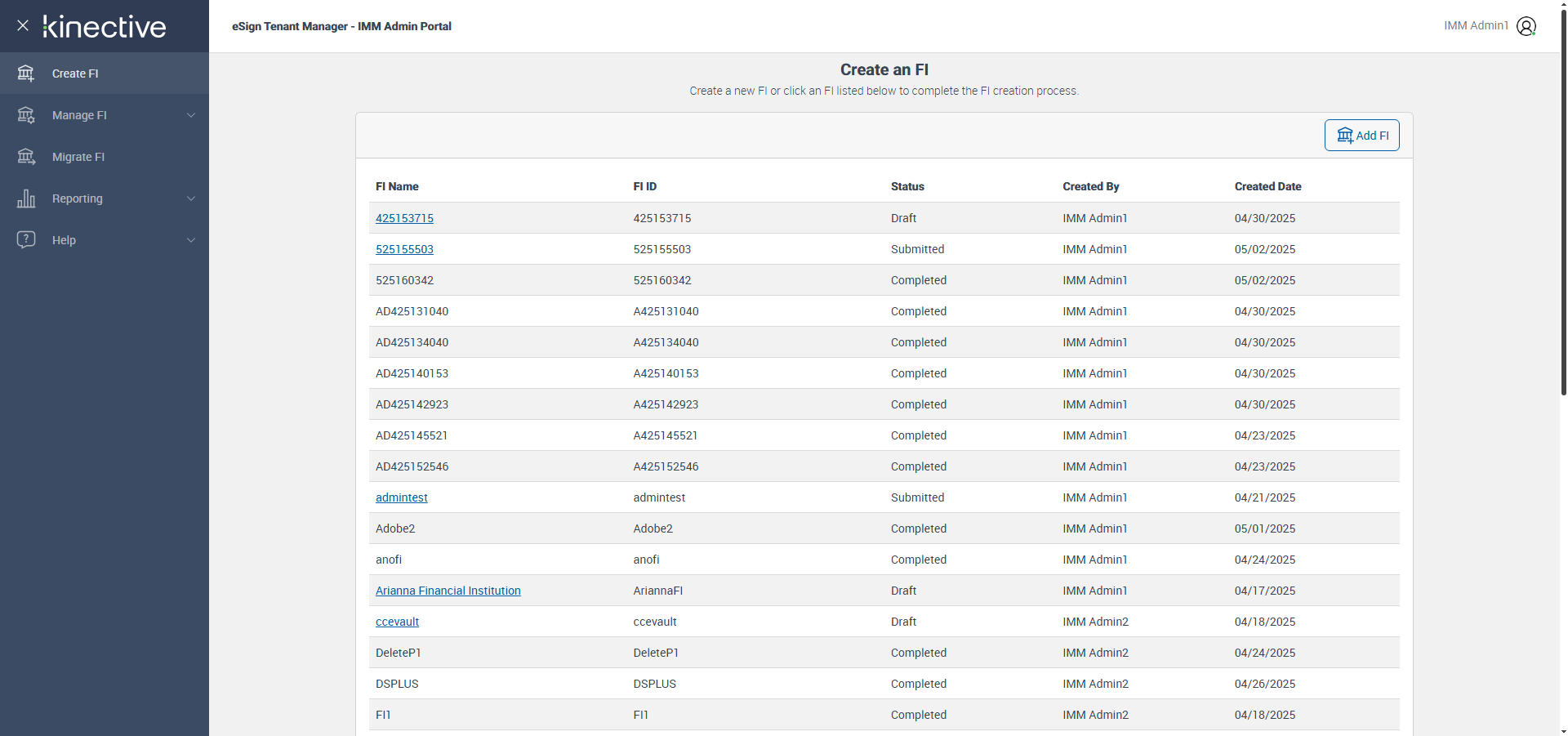Expand the Help submenu chevron
Viewport: 1568px width, 736px height.
191,240
